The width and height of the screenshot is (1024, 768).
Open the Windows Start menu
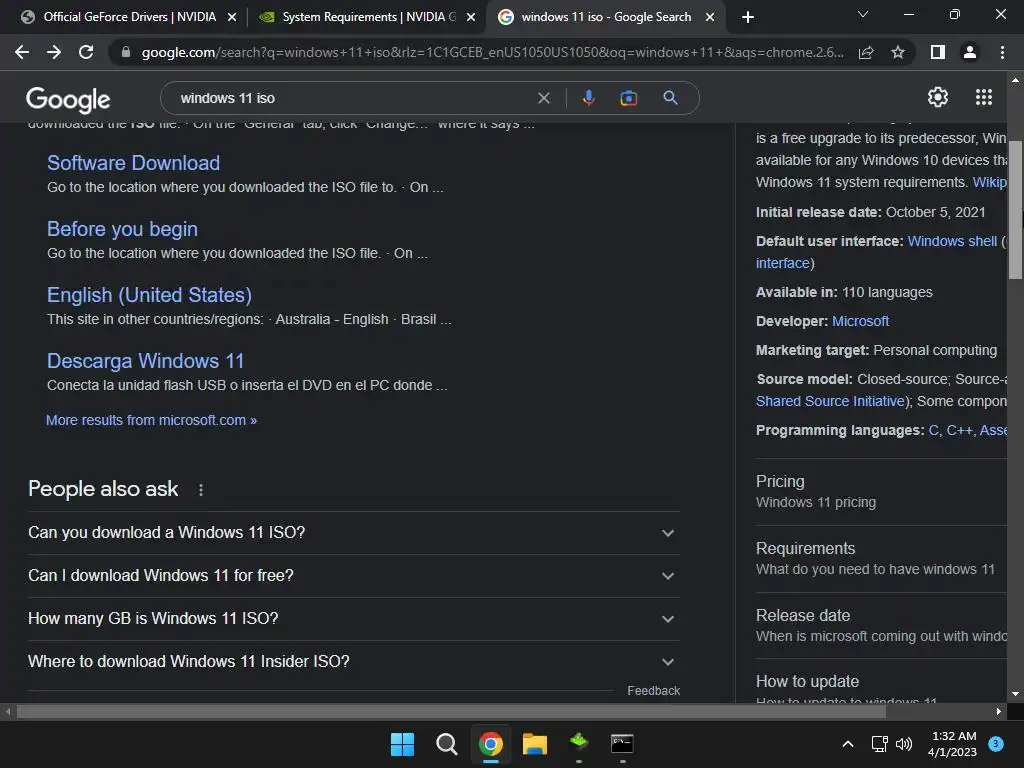(x=402, y=744)
